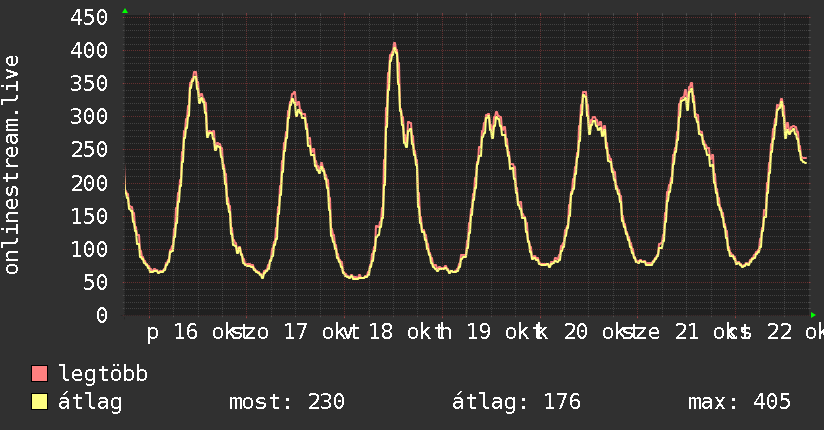Select the 20 okt date label

[x=596, y=332]
